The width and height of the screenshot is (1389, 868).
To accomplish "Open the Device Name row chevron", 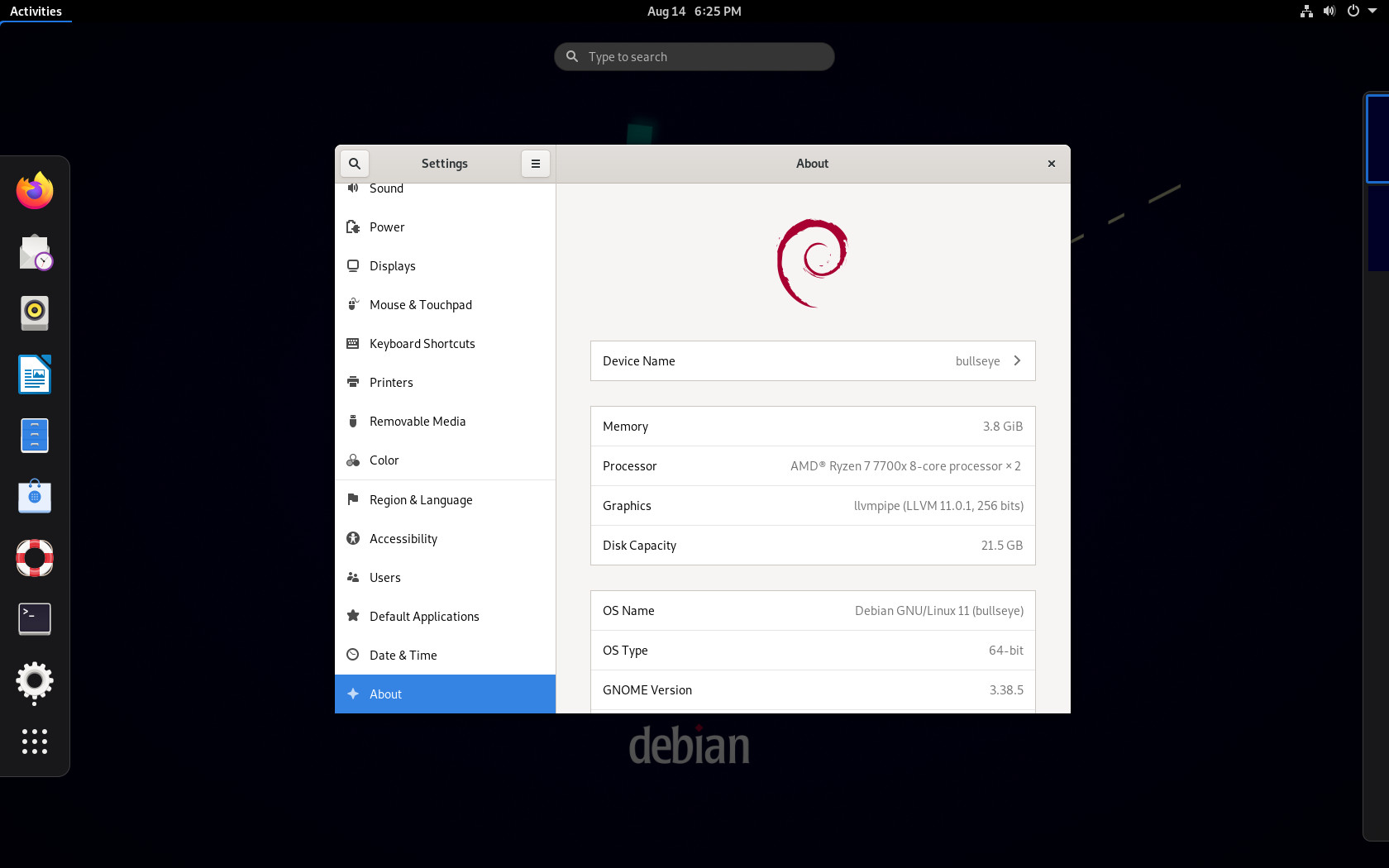I will pos(1017,361).
